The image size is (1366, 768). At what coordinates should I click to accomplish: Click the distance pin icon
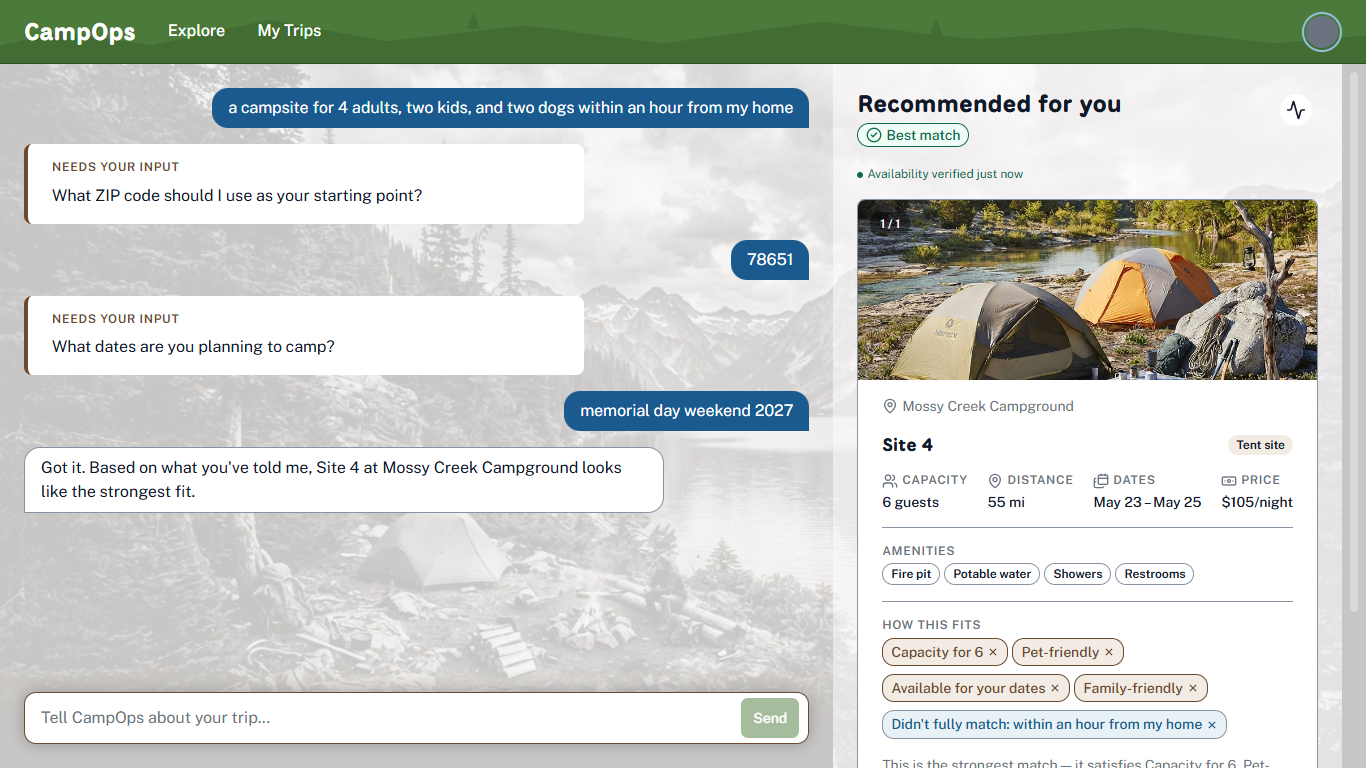(995, 480)
